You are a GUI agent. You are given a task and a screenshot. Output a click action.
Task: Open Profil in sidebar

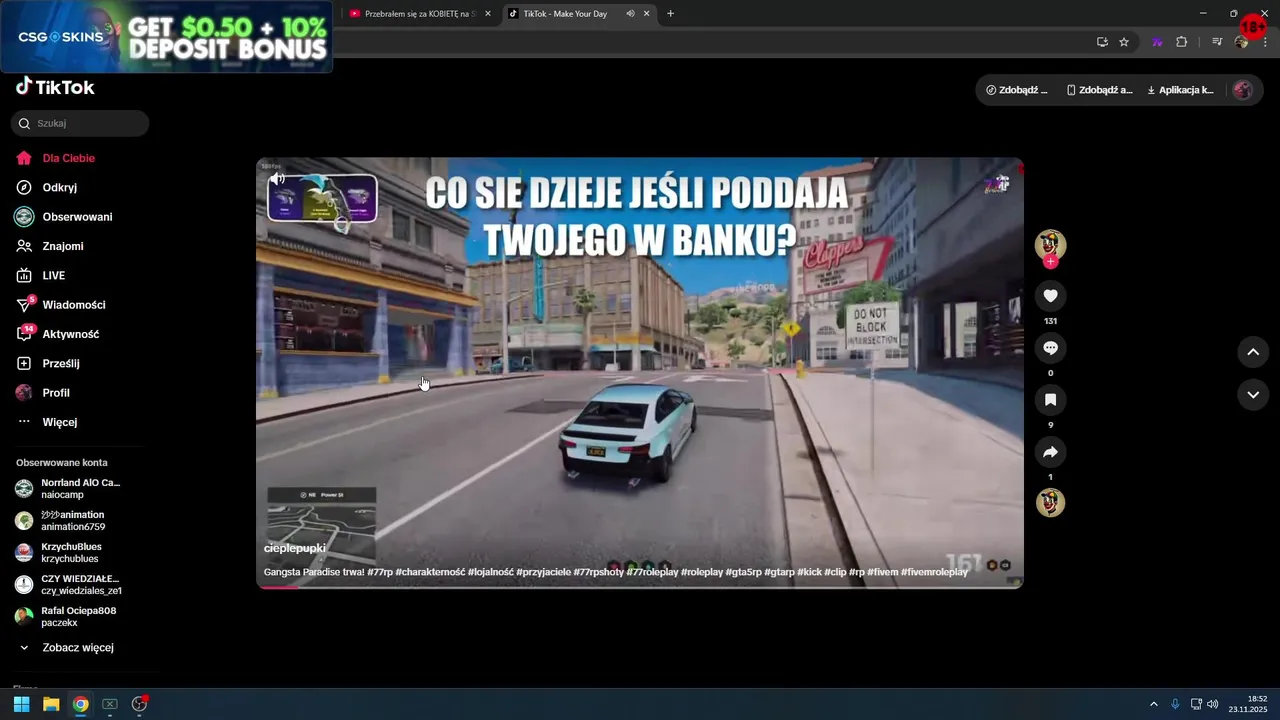click(56, 393)
